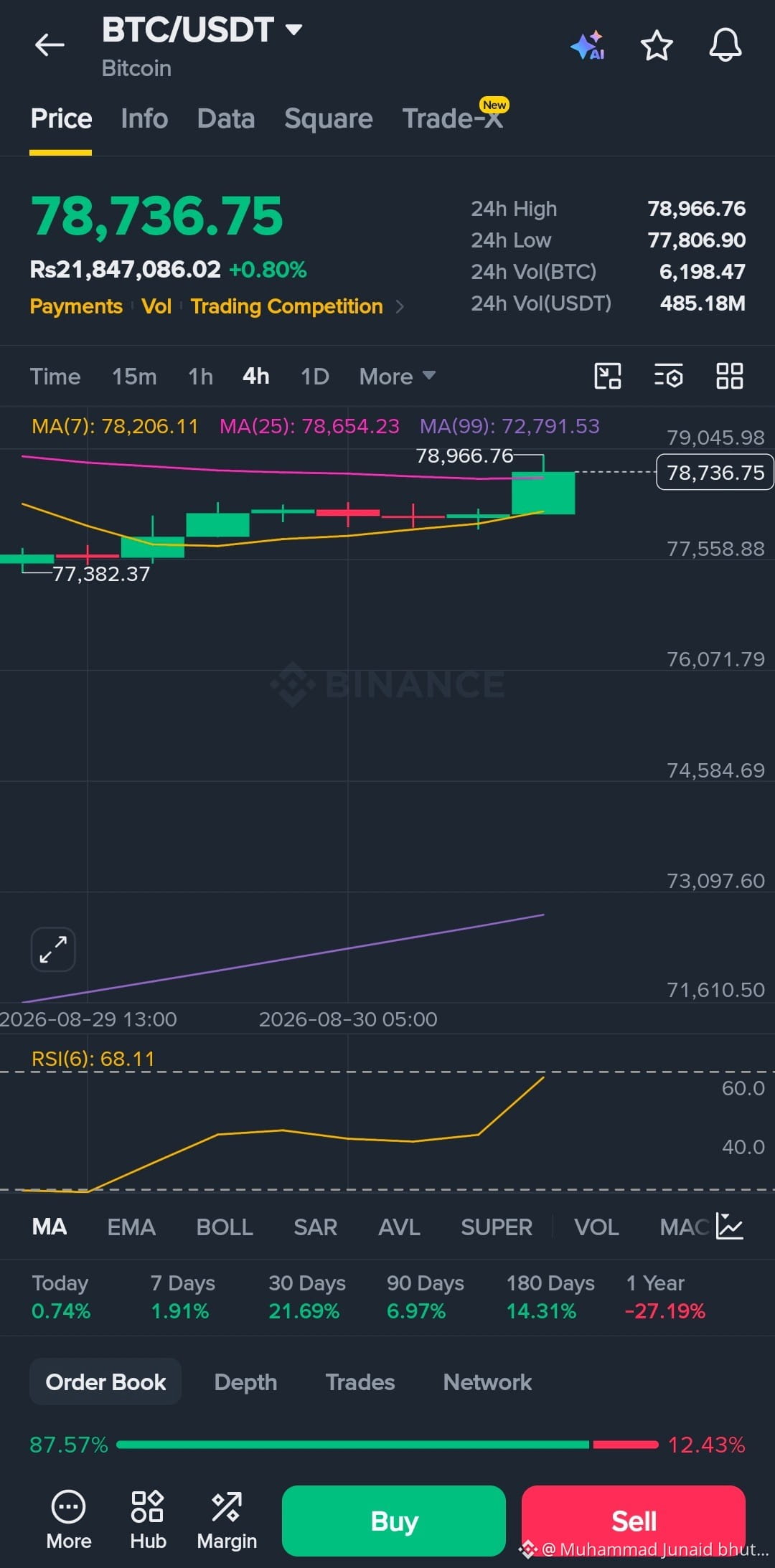Tap the Rs21,847,086.02 converted price
The height and width of the screenshot is (1568, 775).
(126, 270)
